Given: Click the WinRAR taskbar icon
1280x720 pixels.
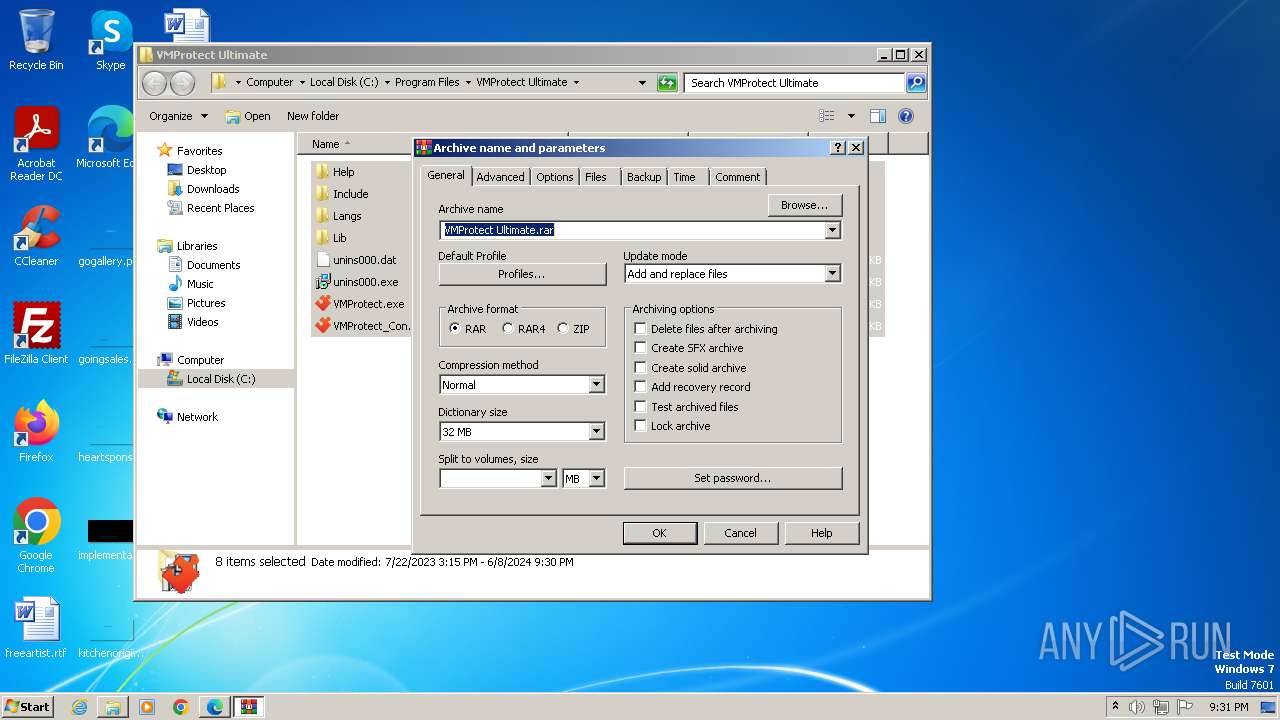Looking at the screenshot, I should [x=249, y=707].
